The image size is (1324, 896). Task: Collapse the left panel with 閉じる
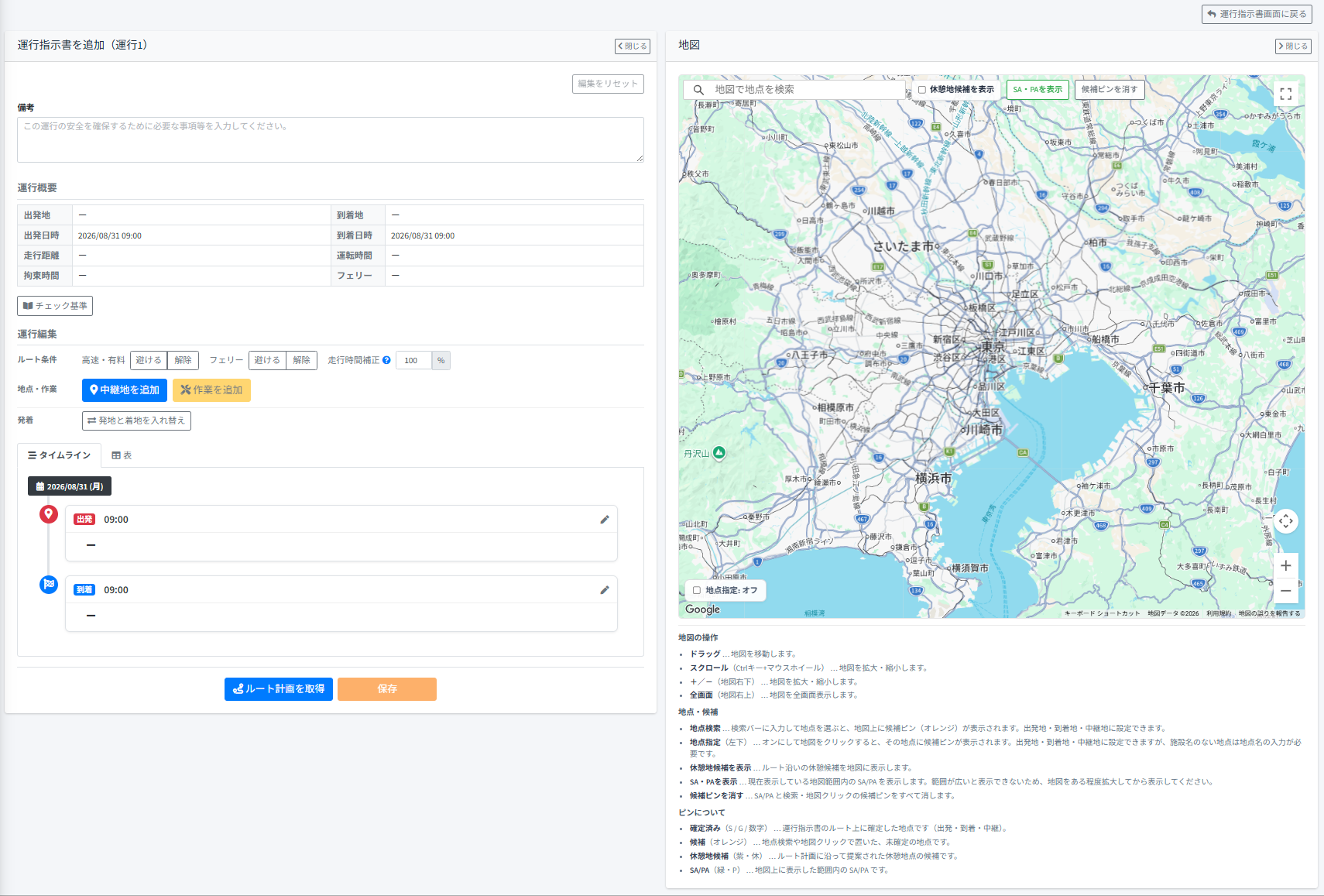(x=633, y=46)
